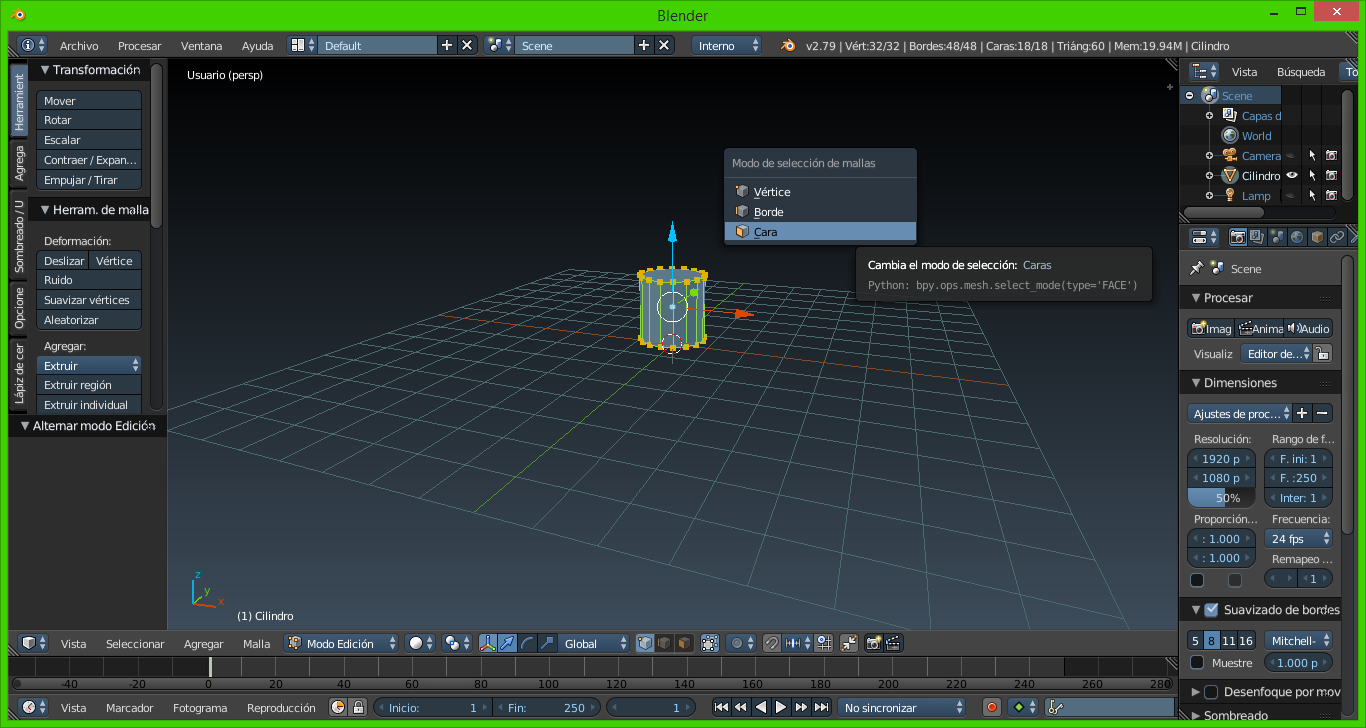Click the Inicio start frame field

coord(432,707)
